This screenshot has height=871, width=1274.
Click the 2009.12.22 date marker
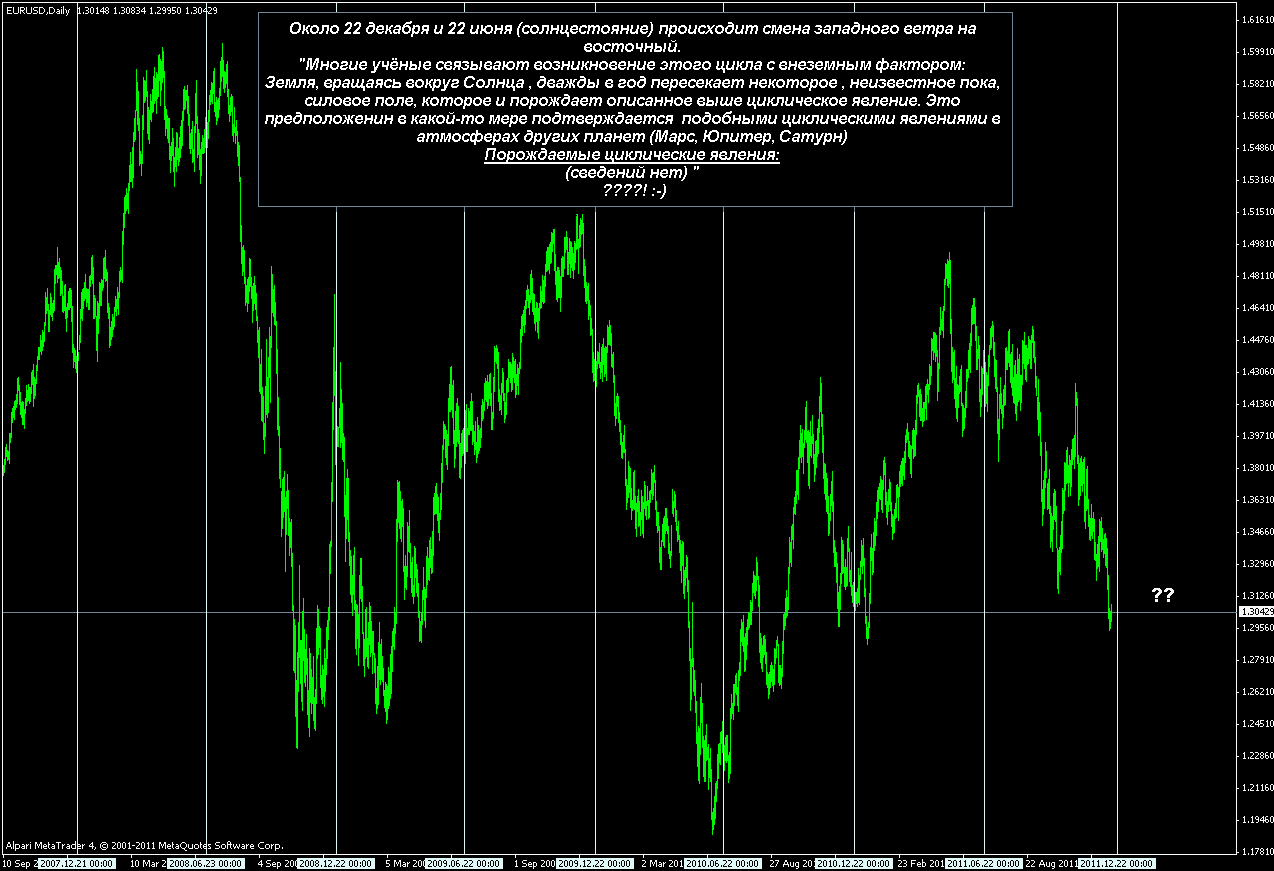pos(595,863)
